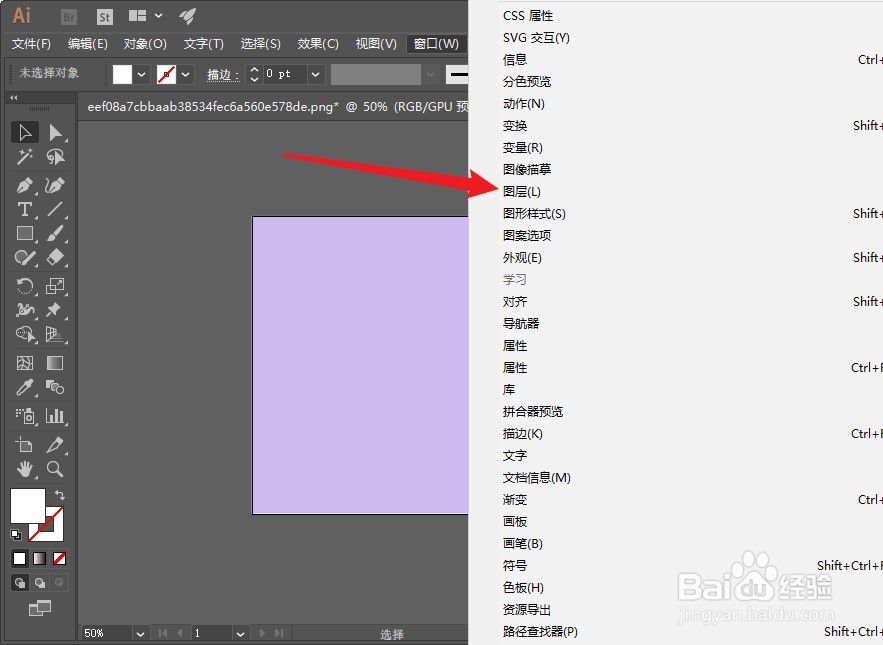Select the Mesh tool
883x645 pixels.
[25, 363]
